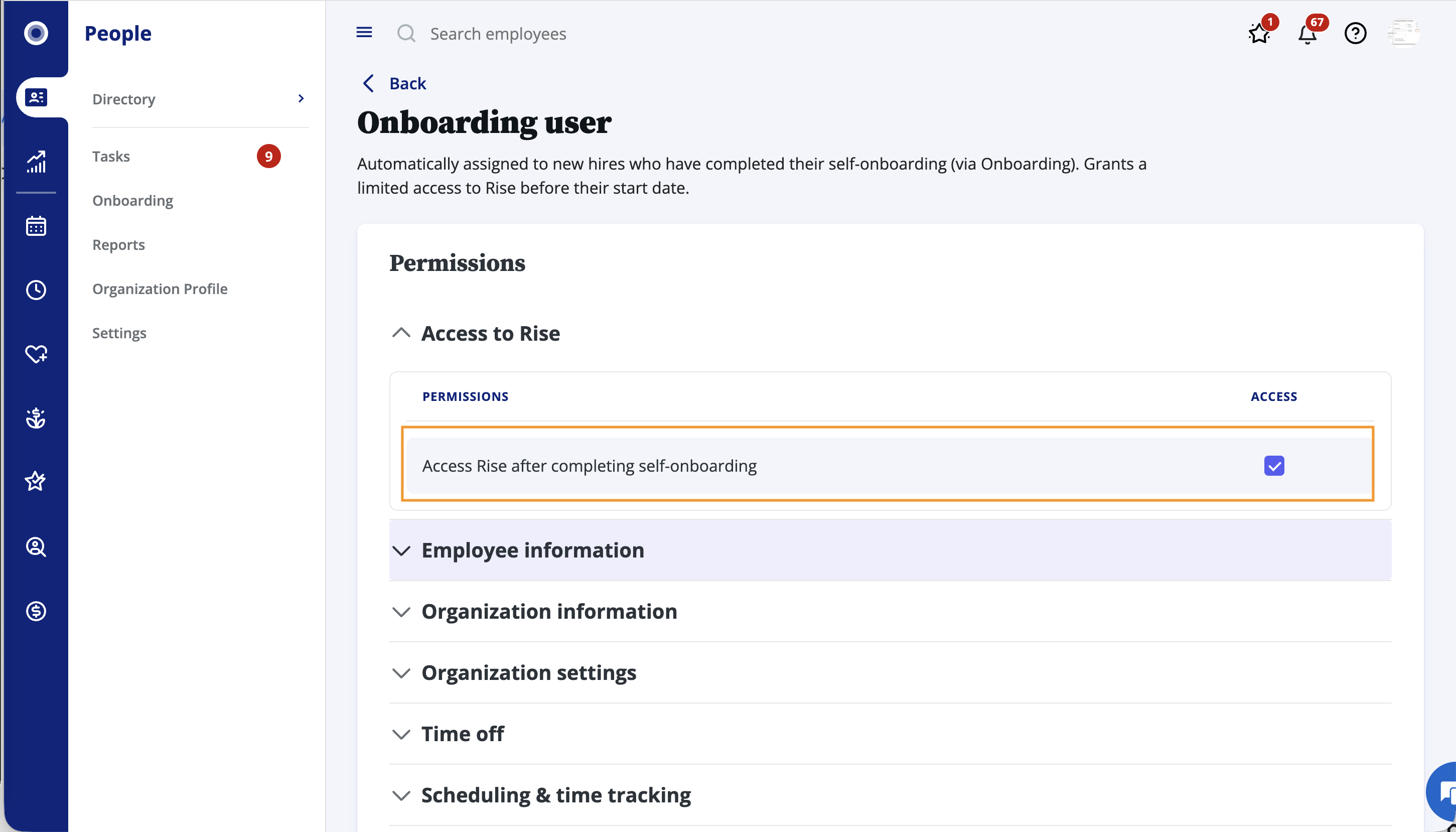Open the Tasks menu item
The image size is (1456, 832).
111,156
